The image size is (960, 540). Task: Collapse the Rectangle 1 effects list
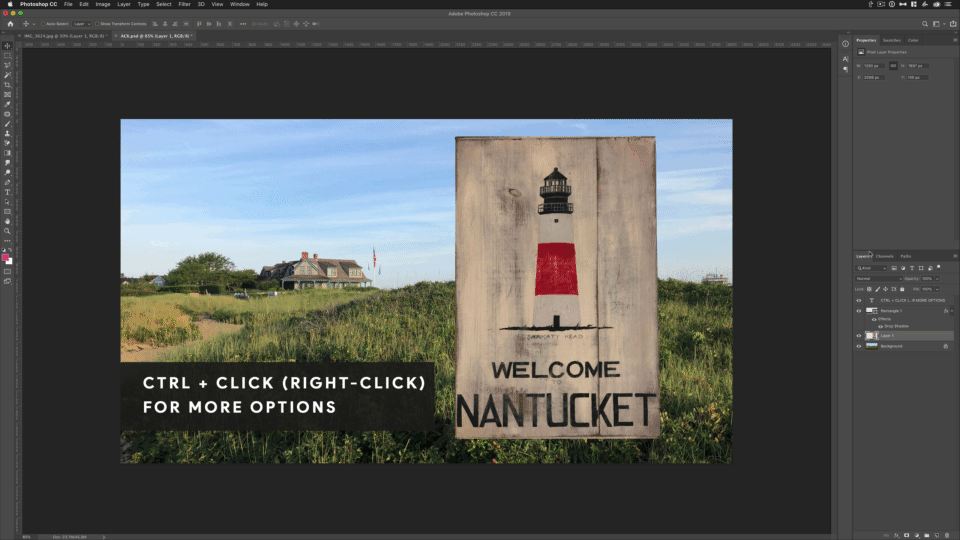951,311
